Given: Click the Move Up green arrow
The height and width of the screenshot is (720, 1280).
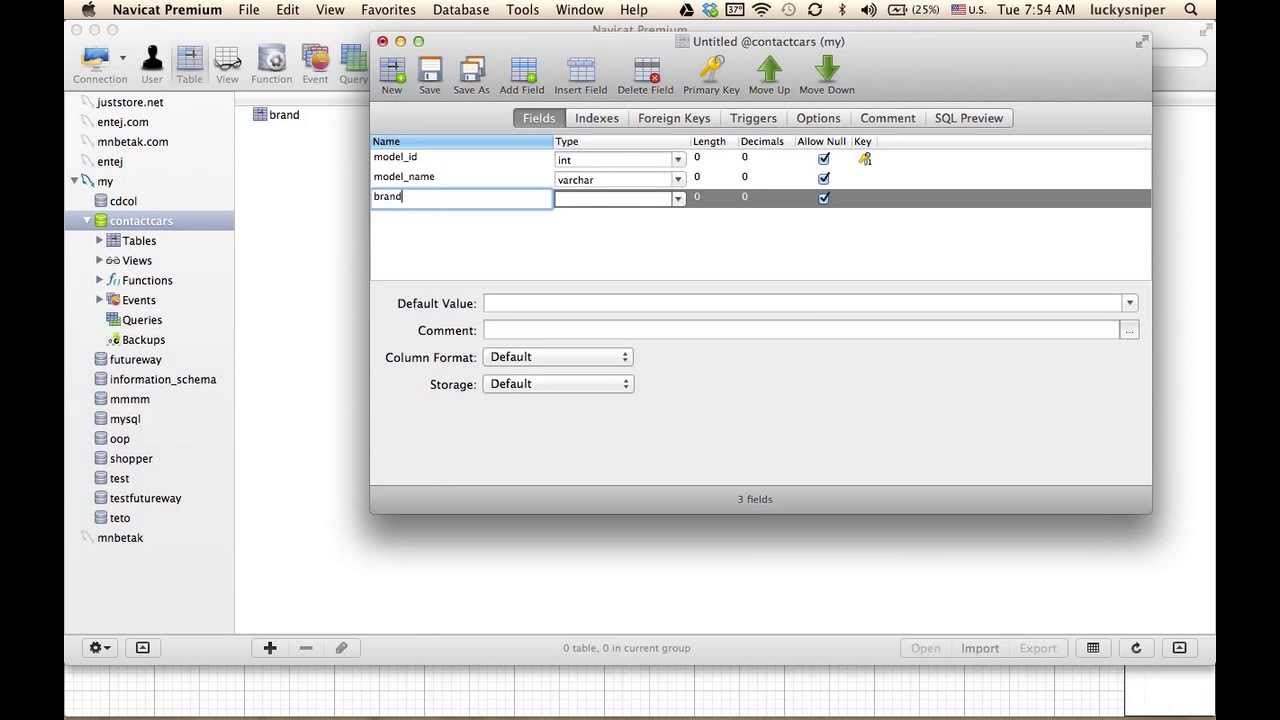Looking at the screenshot, I should click(x=769, y=69).
